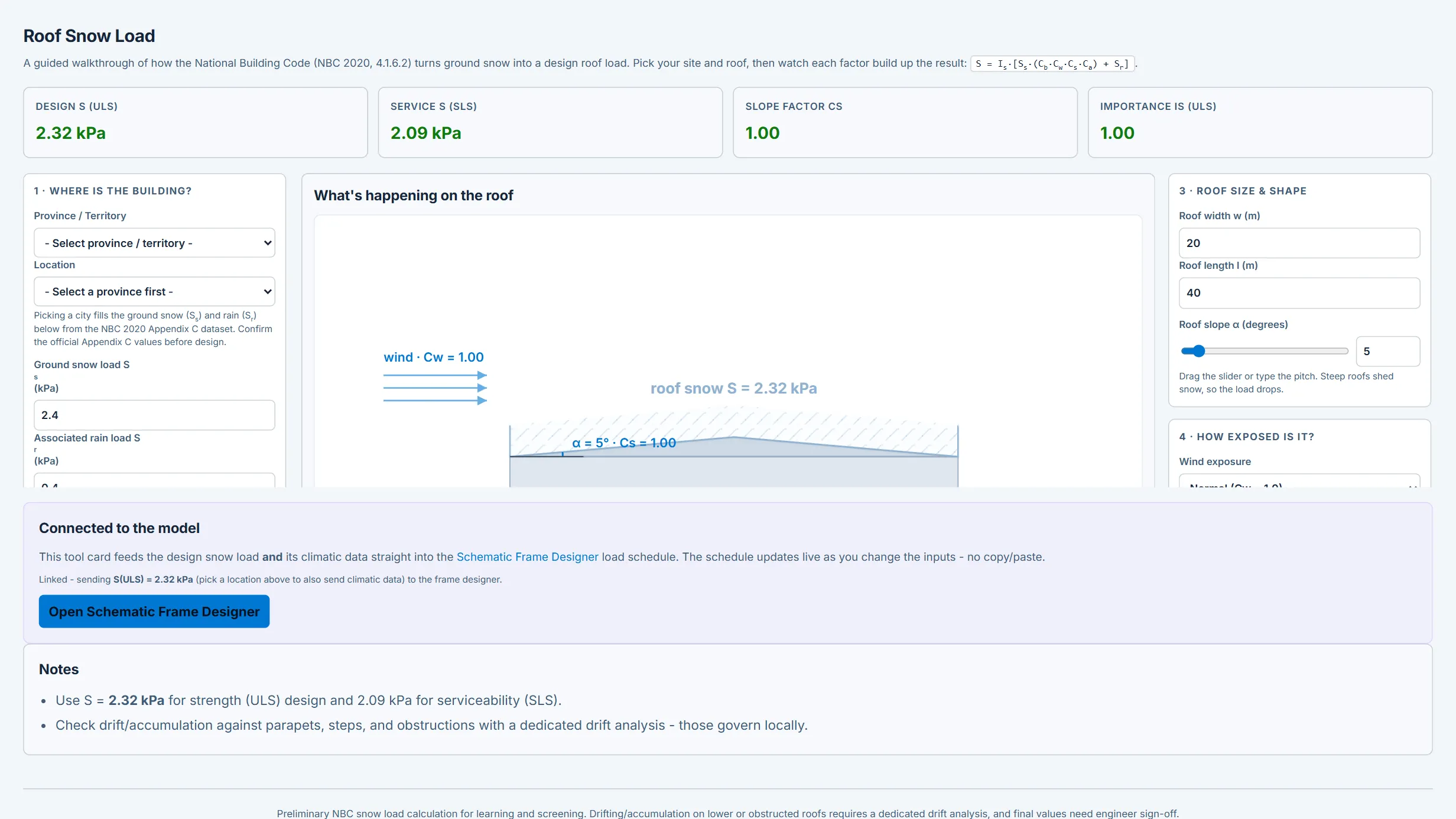Open the Province / Territory dropdown
The width and height of the screenshot is (1456, 819).
(154, 243)
